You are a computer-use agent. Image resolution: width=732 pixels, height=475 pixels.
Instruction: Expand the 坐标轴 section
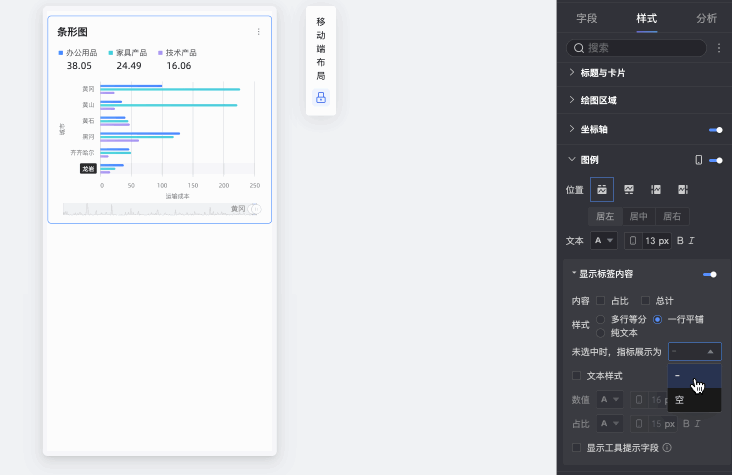tap(572, 129)
